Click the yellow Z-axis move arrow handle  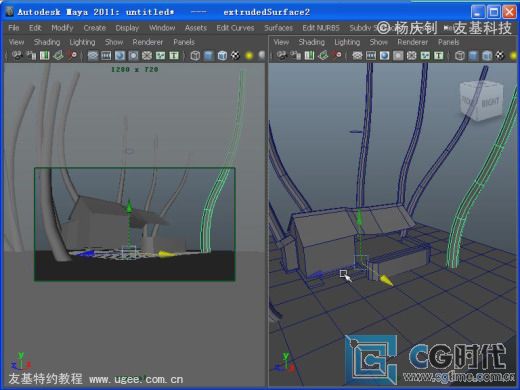[x=387, y=280]
